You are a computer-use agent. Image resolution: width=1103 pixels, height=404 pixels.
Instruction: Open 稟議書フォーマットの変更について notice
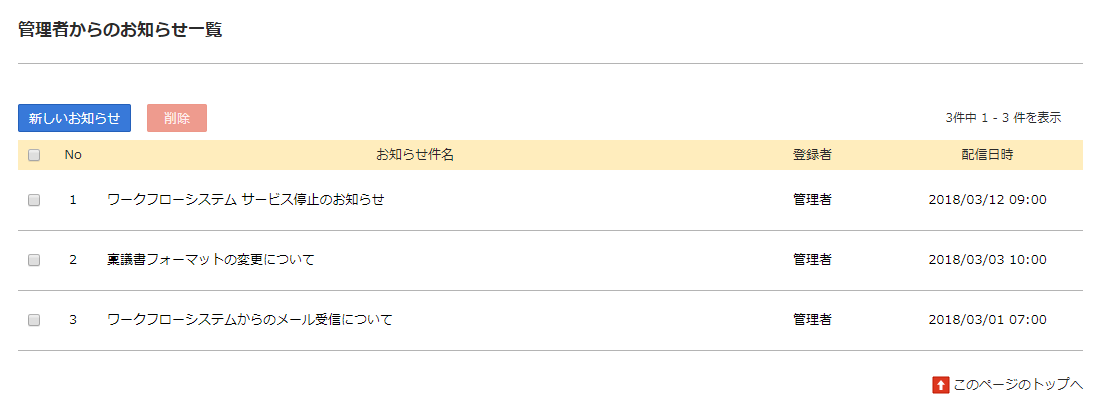tap(210, 260)
